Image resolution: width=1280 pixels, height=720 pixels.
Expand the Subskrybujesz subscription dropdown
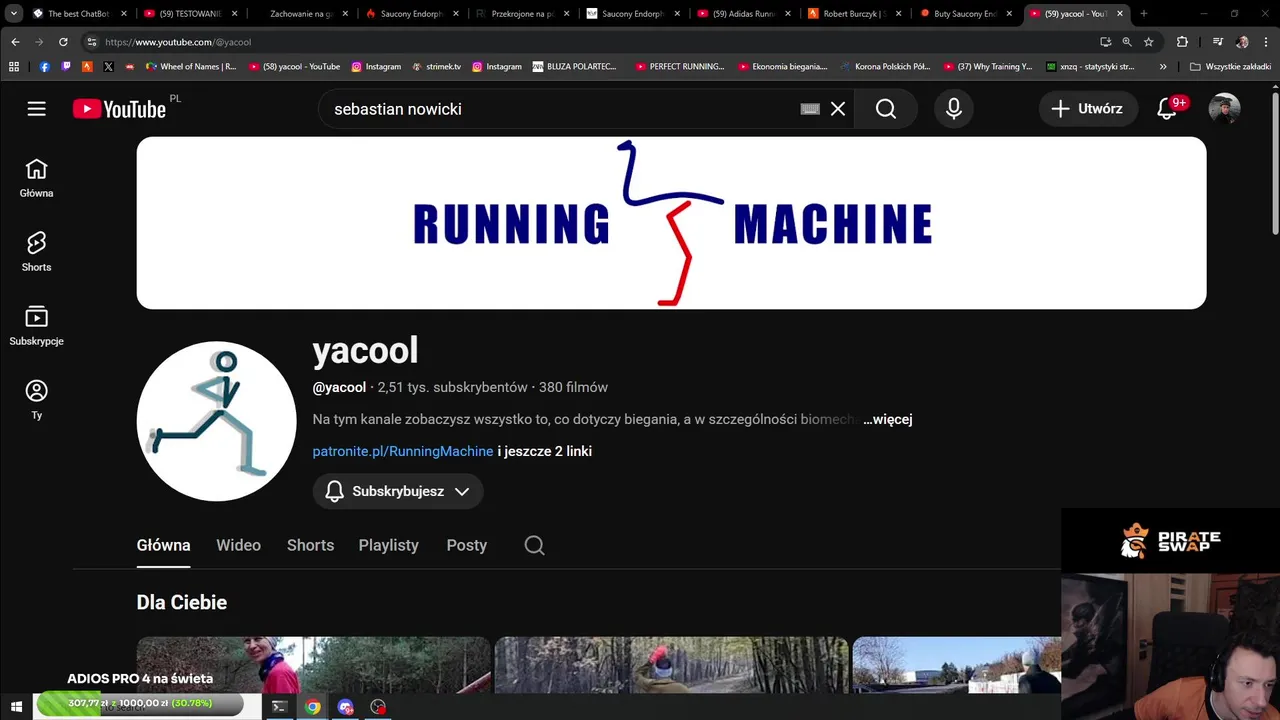(x=398, y=491)
